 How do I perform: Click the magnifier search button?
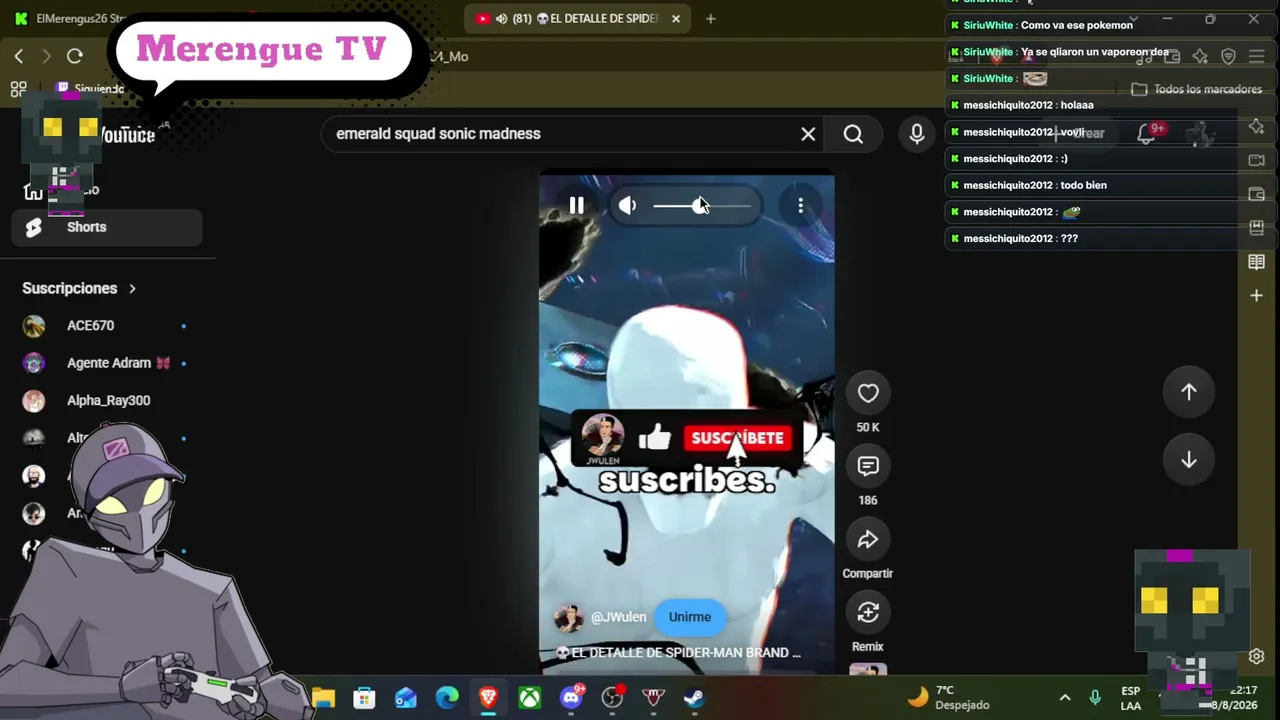pyautogui.click(x=853, y=134)
